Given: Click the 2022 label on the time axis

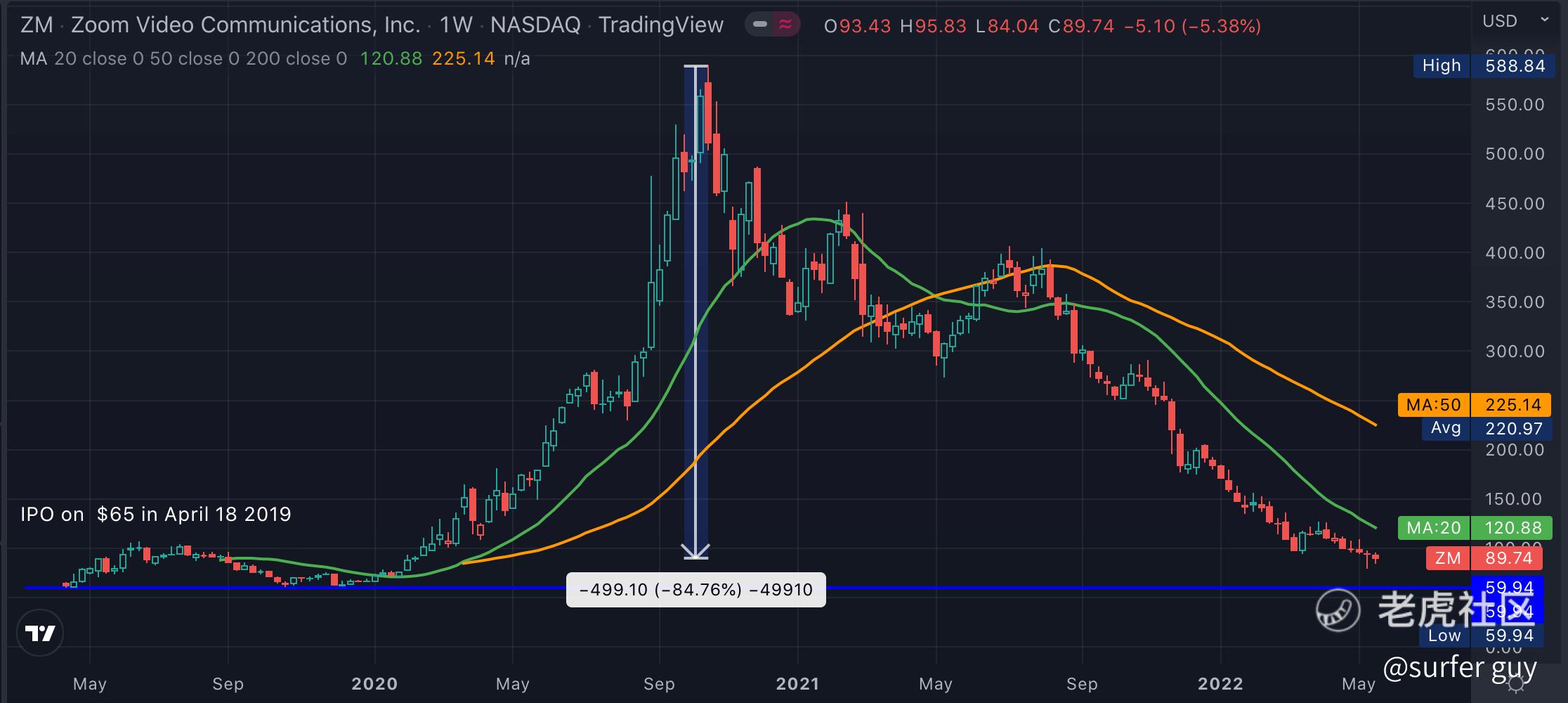Looking at the screenshot, I should pos(1220,684).
